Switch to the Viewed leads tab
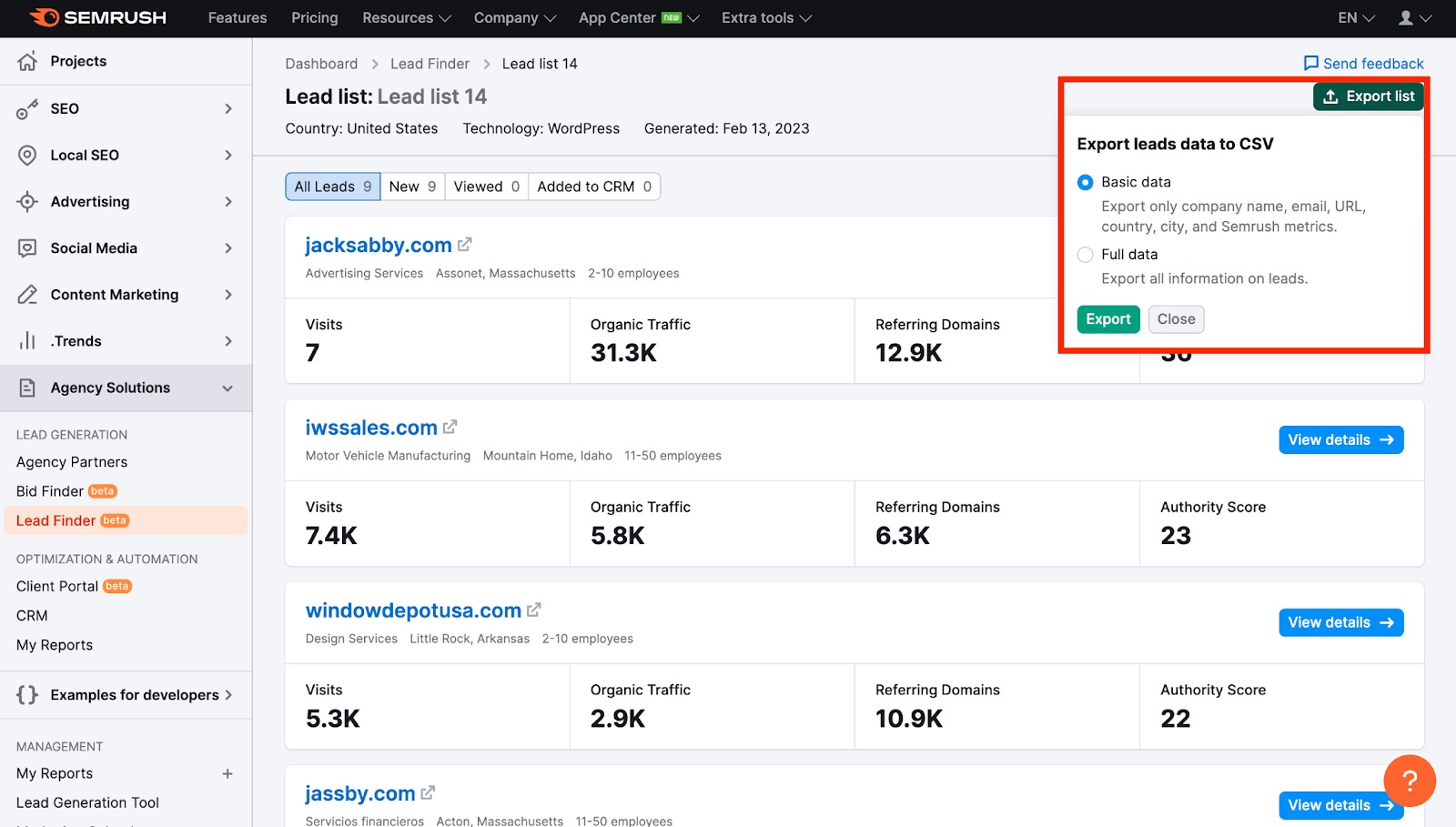 click(487, 187)
